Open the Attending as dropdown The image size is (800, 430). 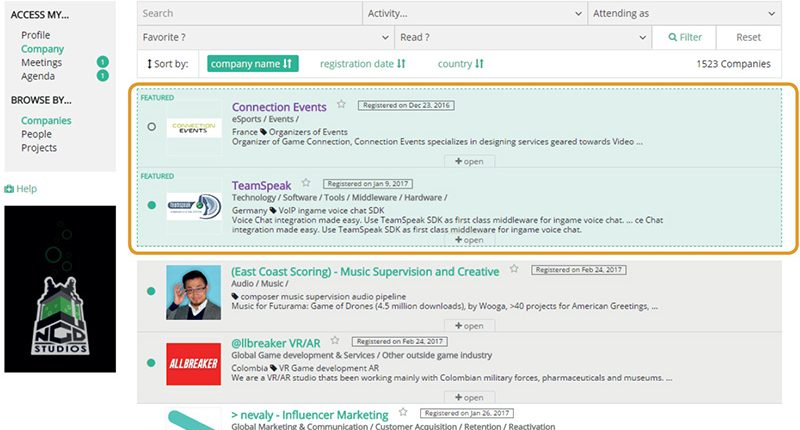tap(684, 13)
